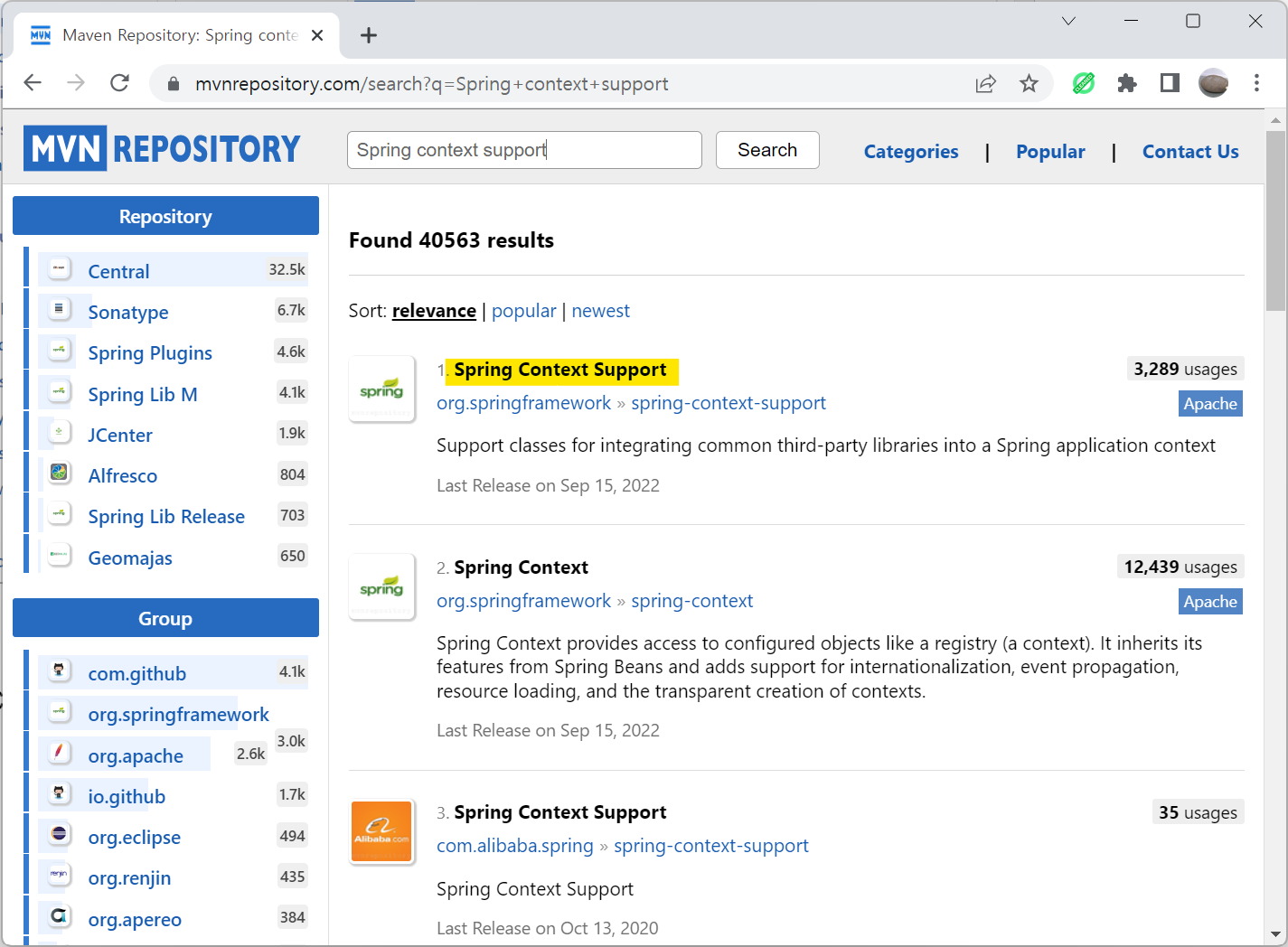
Task: Click 3,289 usages badge
Action: (x=1185, y=369)
